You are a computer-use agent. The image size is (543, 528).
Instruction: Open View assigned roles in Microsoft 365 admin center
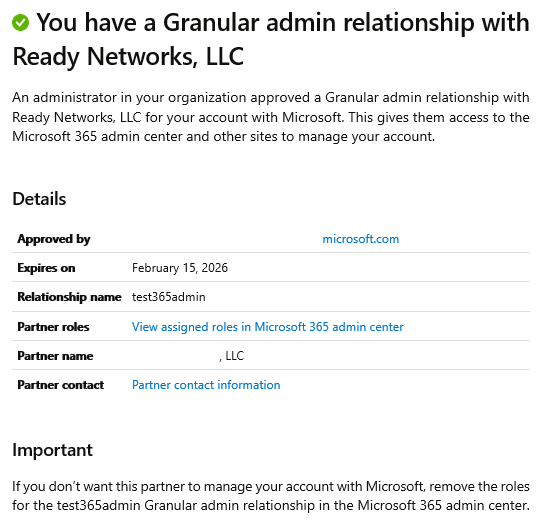pos(268,327)
